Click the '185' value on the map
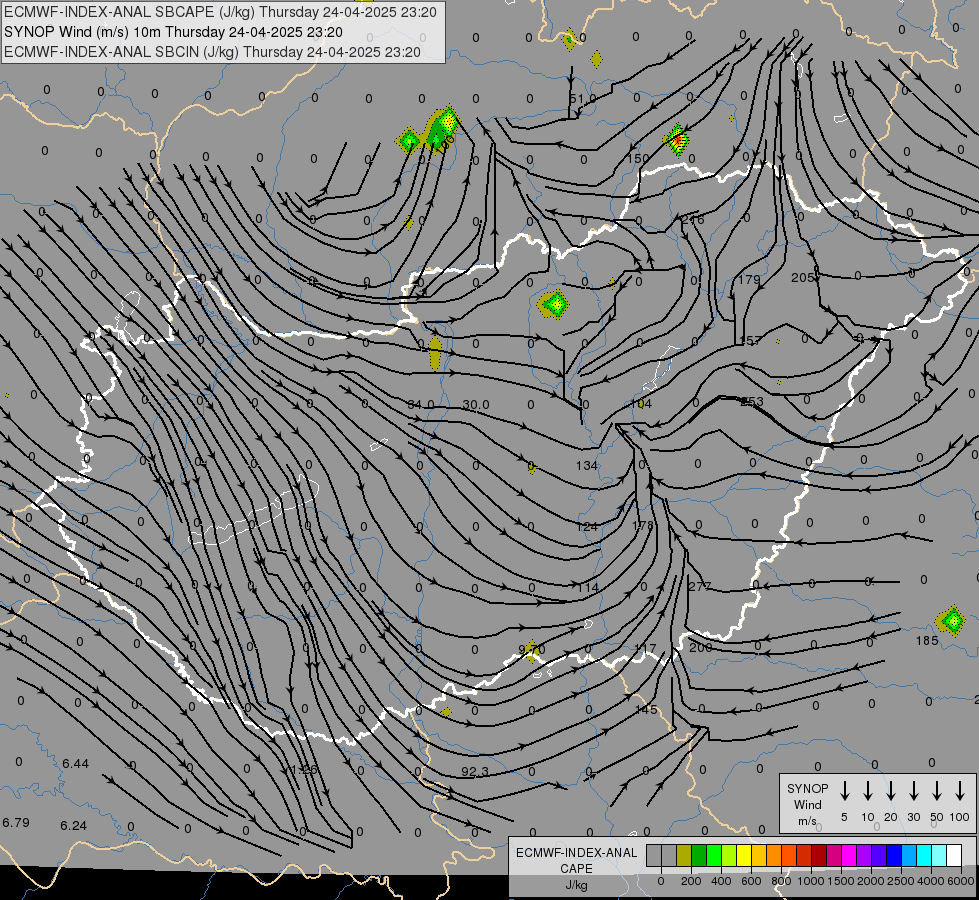979x900 pixels. coord(927,640)
